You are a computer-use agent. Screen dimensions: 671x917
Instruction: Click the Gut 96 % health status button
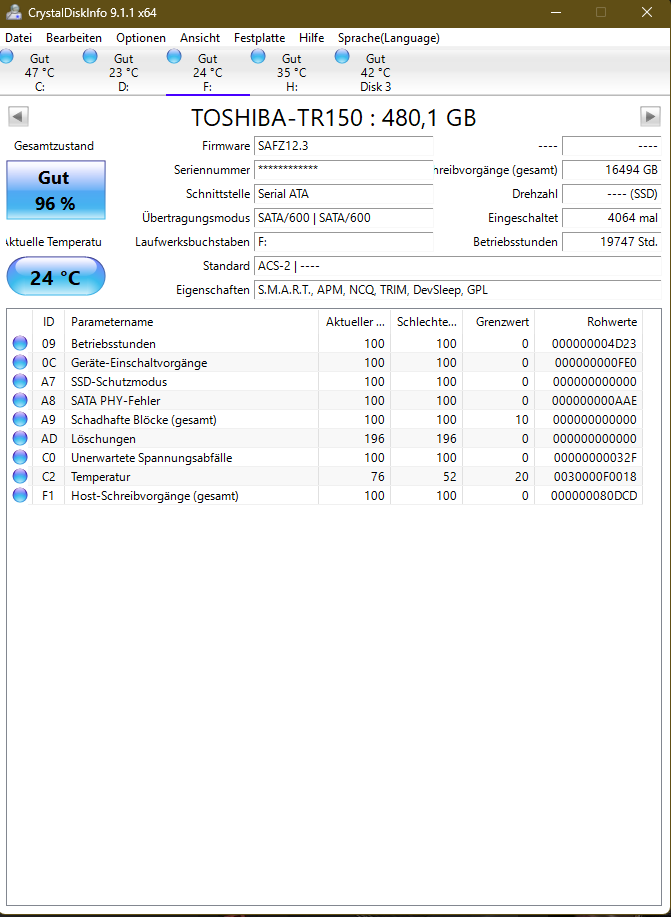(x=56, y=190)
